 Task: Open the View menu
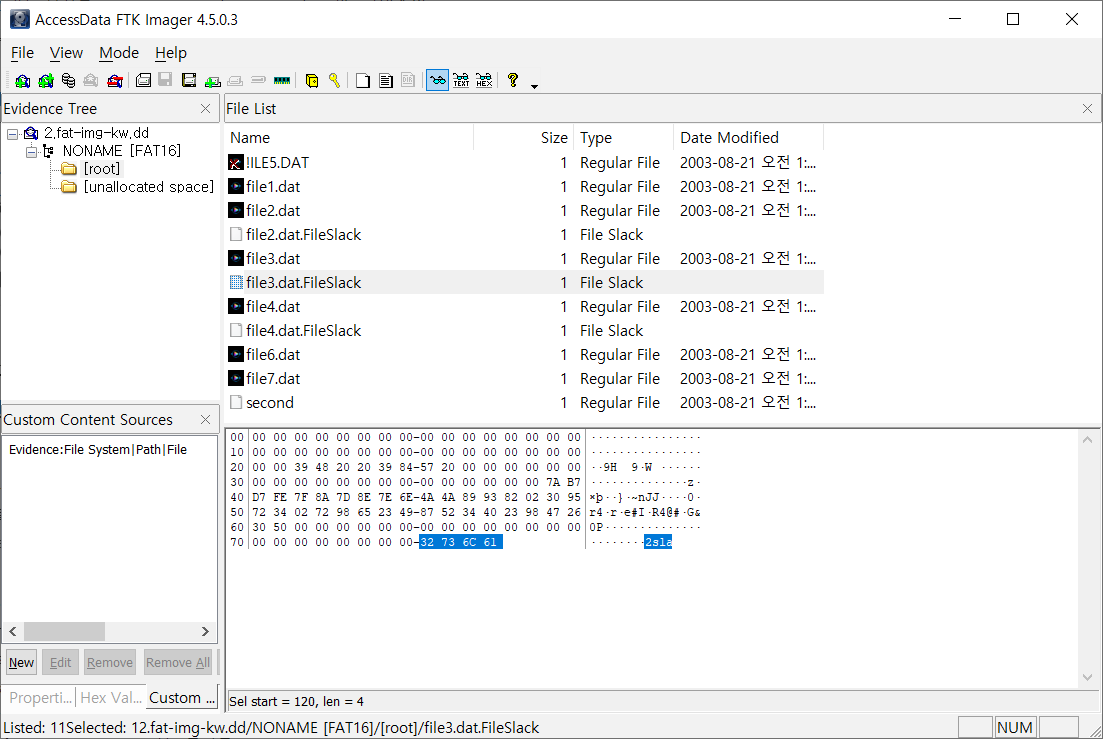[66, 53]
